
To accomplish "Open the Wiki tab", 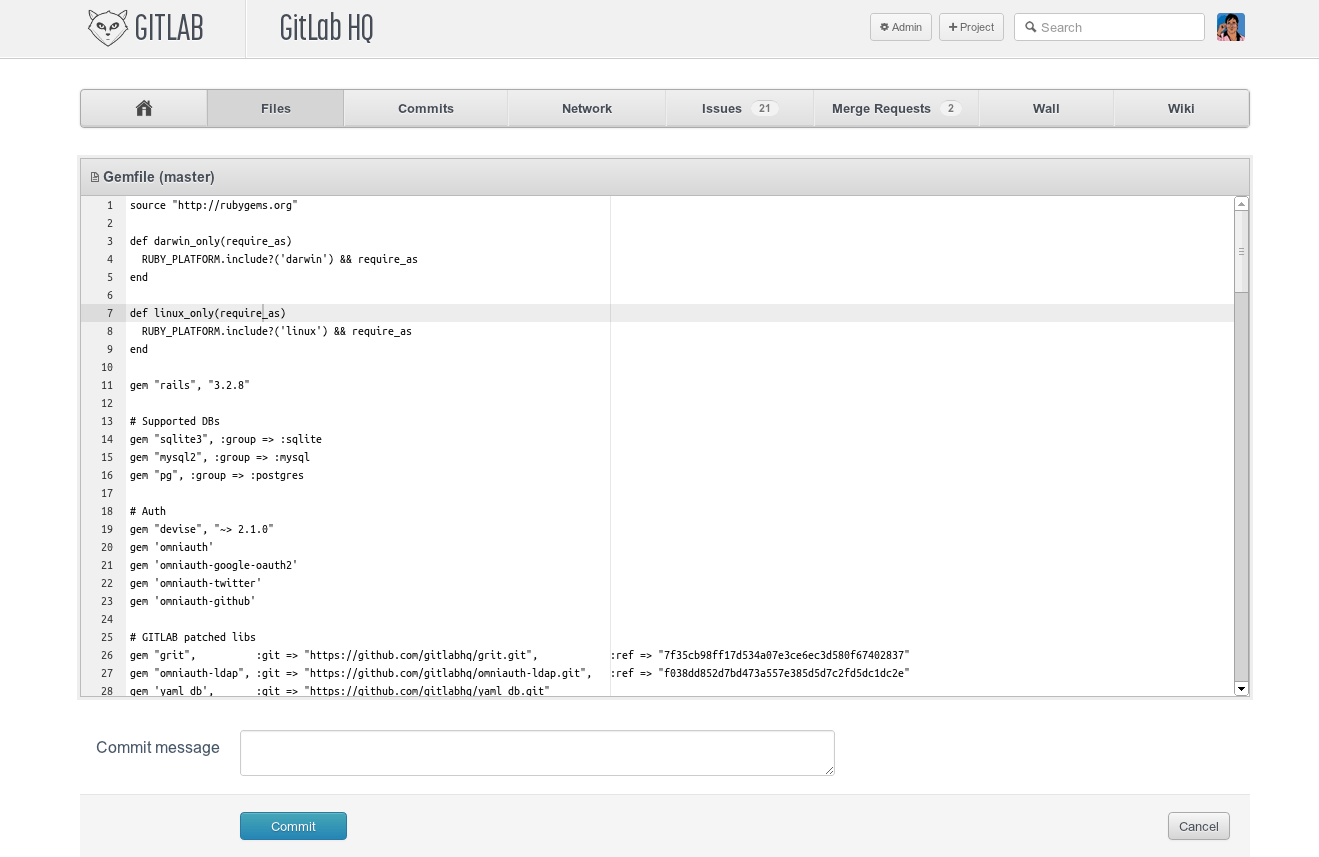I will (1181, 108).
